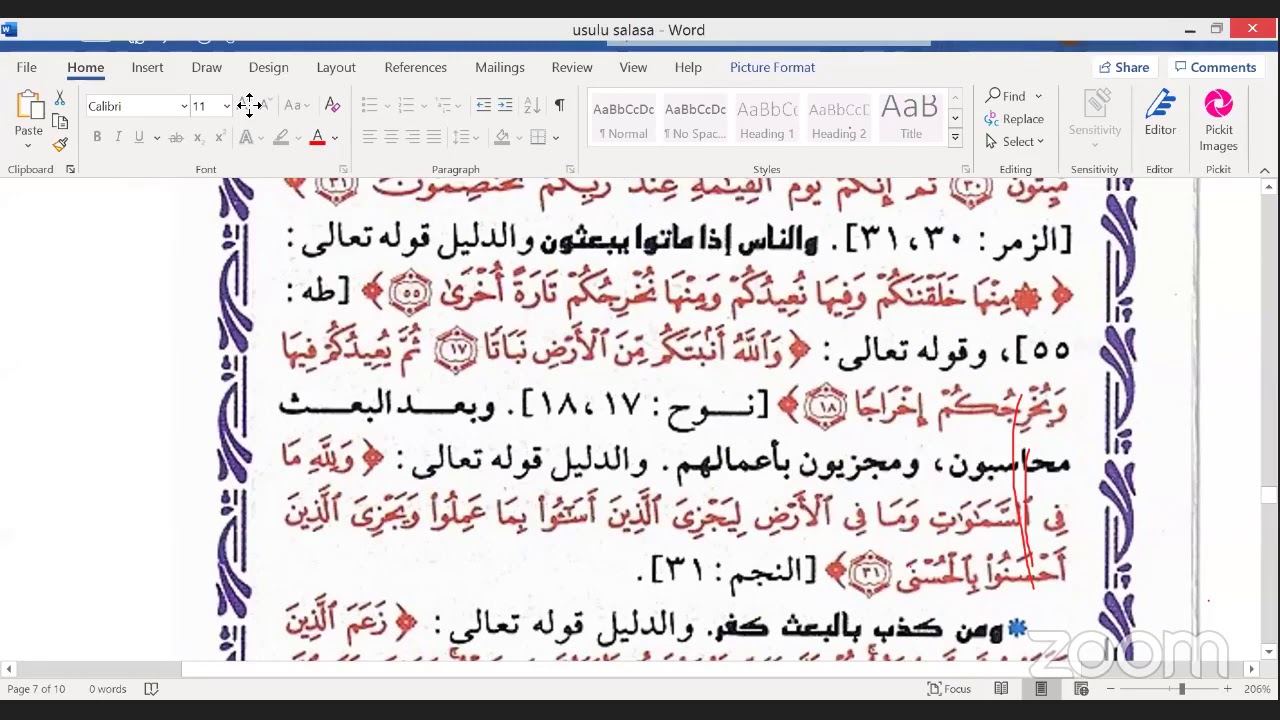Decrease the paragraph indent
This screenshot has width=1280, height=720.
484,105
